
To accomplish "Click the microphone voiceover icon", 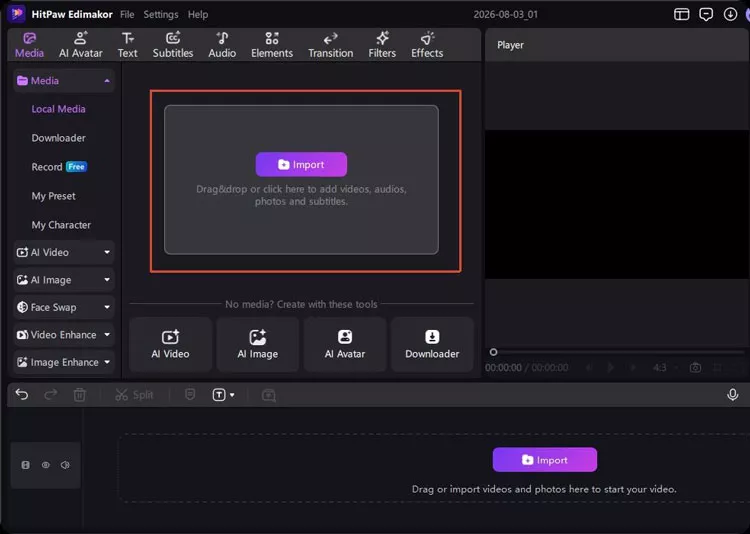I will (x=732, y=395).
